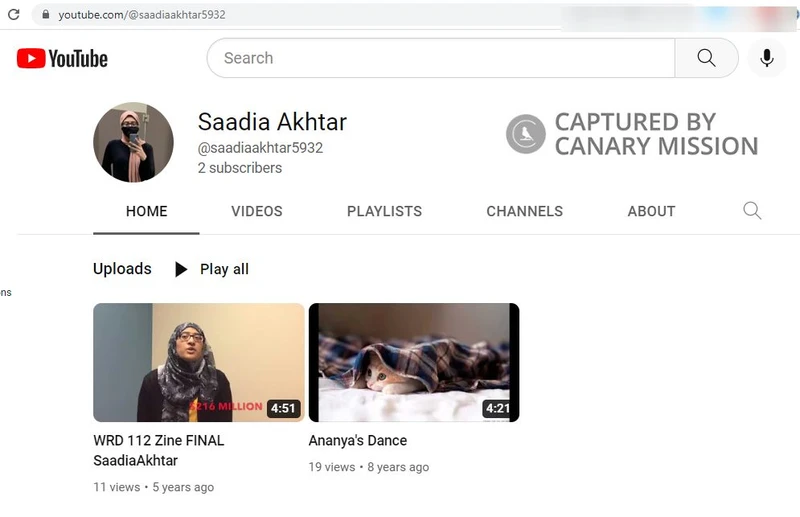Open the Ananya's Dance kitten thumbnail
800x517 pixels.
pyautogui.click(x=414, y=362)
